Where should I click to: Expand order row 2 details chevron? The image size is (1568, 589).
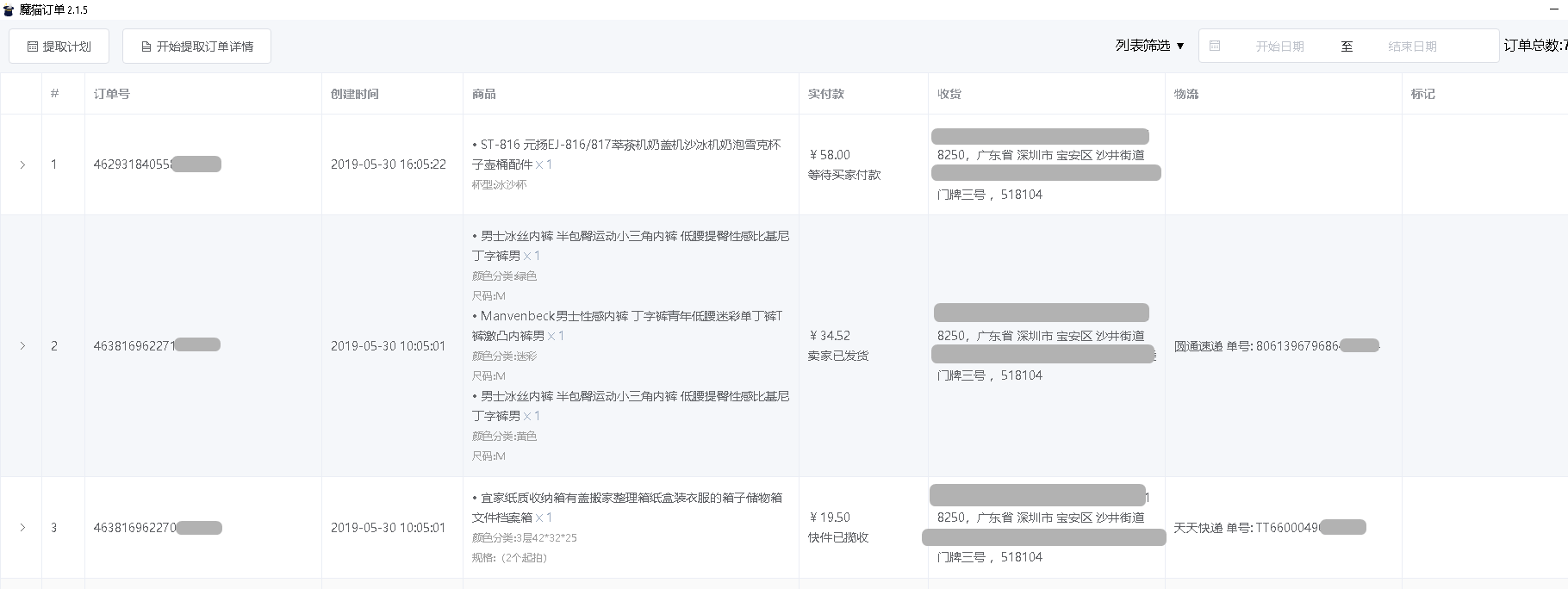point(22,346)
